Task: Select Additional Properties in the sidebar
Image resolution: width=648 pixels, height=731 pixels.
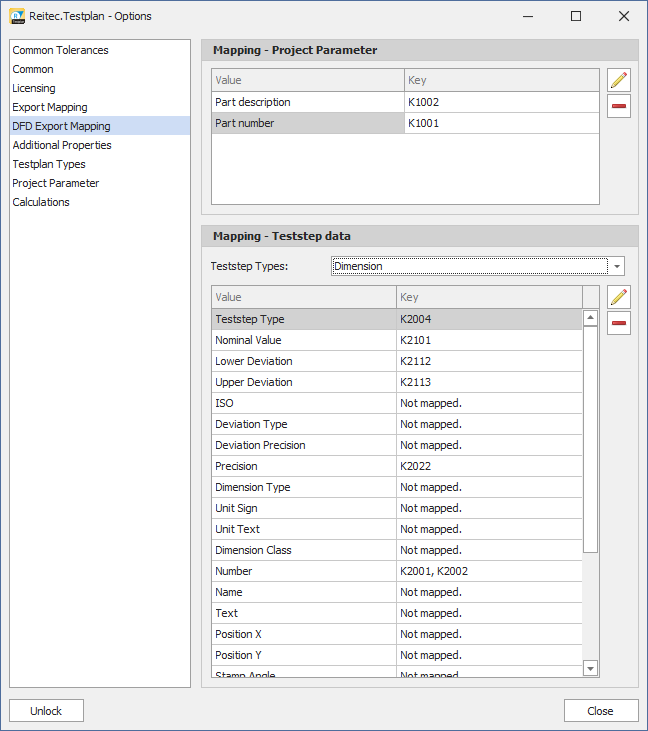Action: pos(62,145)
